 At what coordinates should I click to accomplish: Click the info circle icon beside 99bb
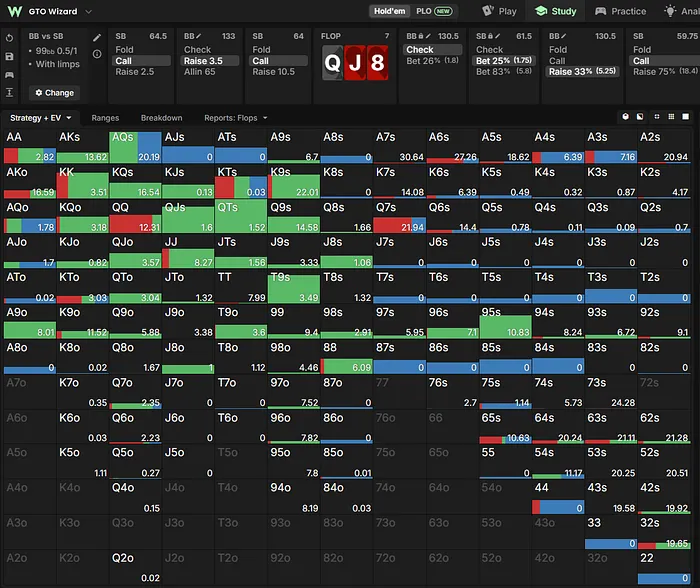pos(97,54)
